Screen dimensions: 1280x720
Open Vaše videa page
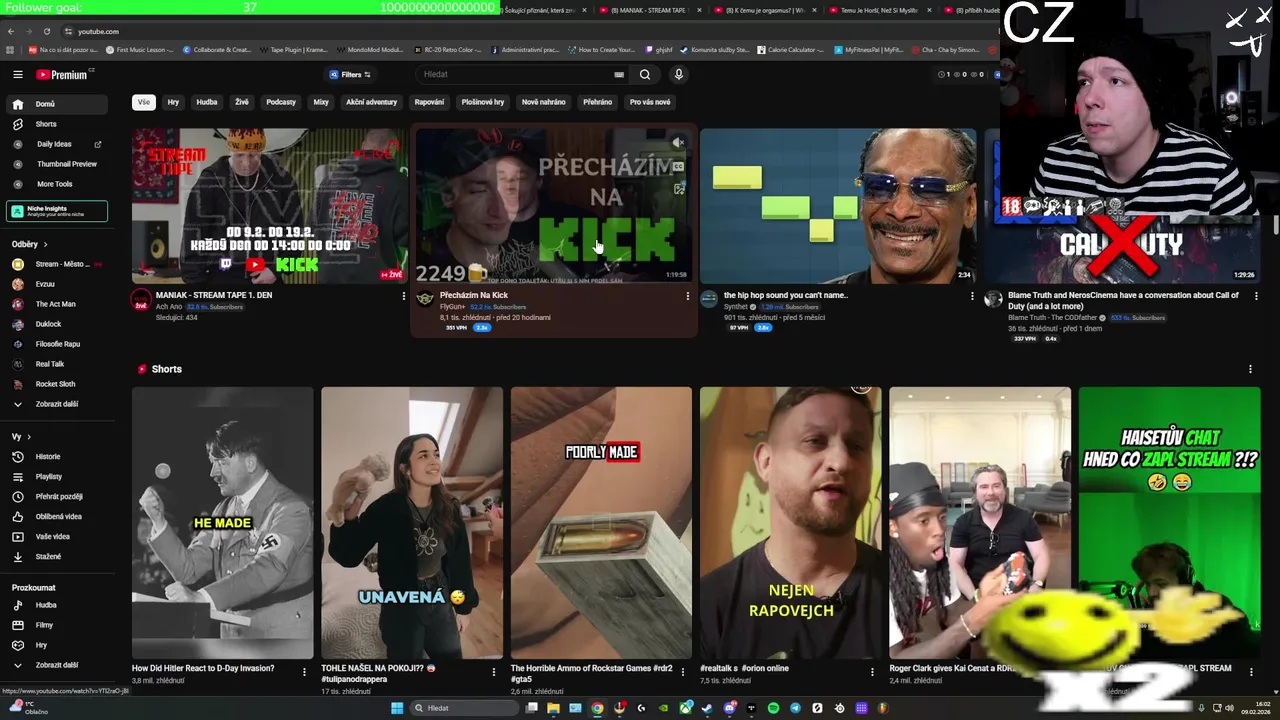[57, 537]
